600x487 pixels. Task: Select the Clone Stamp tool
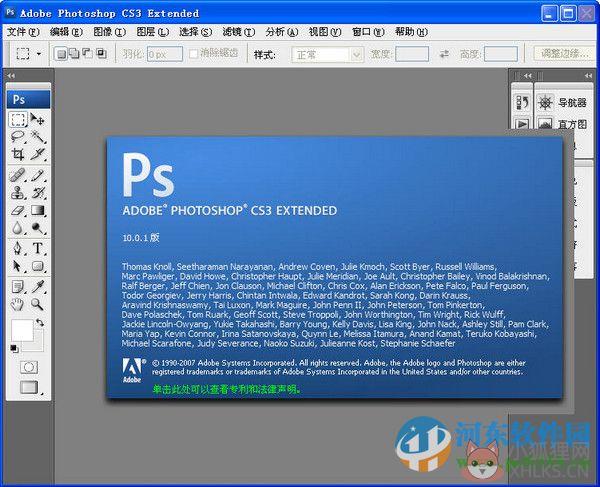tap(18, 192)
